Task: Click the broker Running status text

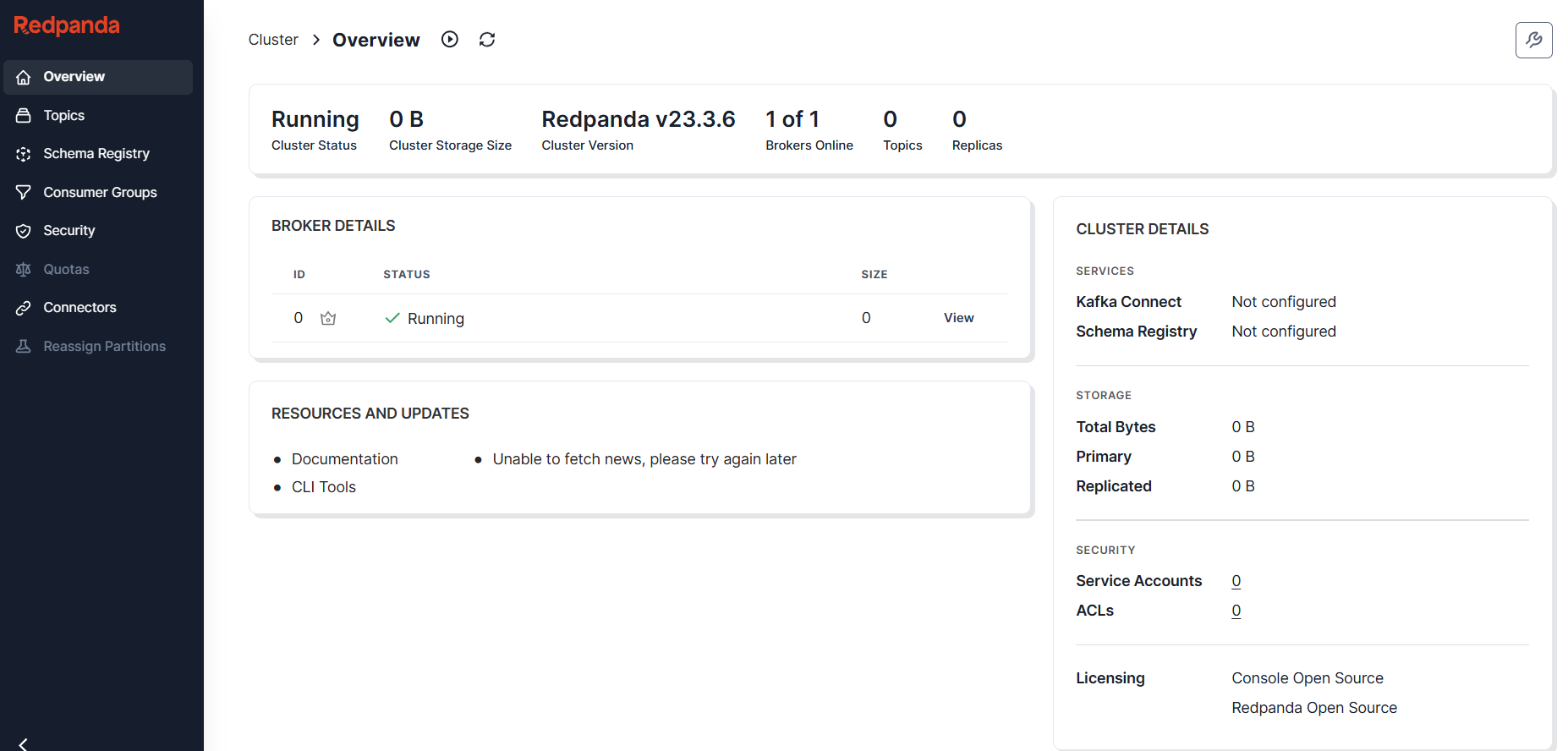Action: (x=436, y=319)
